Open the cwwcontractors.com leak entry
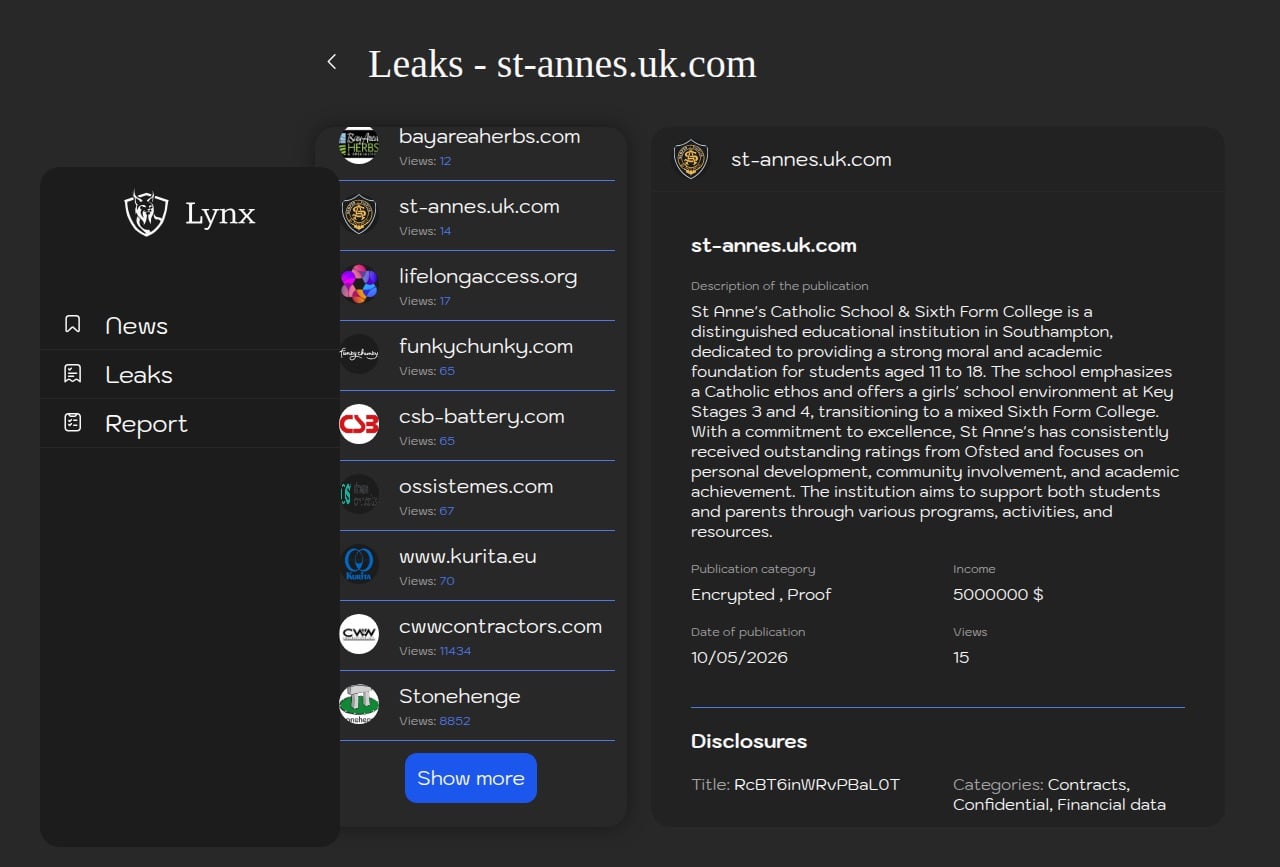The height and width of the screenshot is (867, 1280). click(477, 636)
